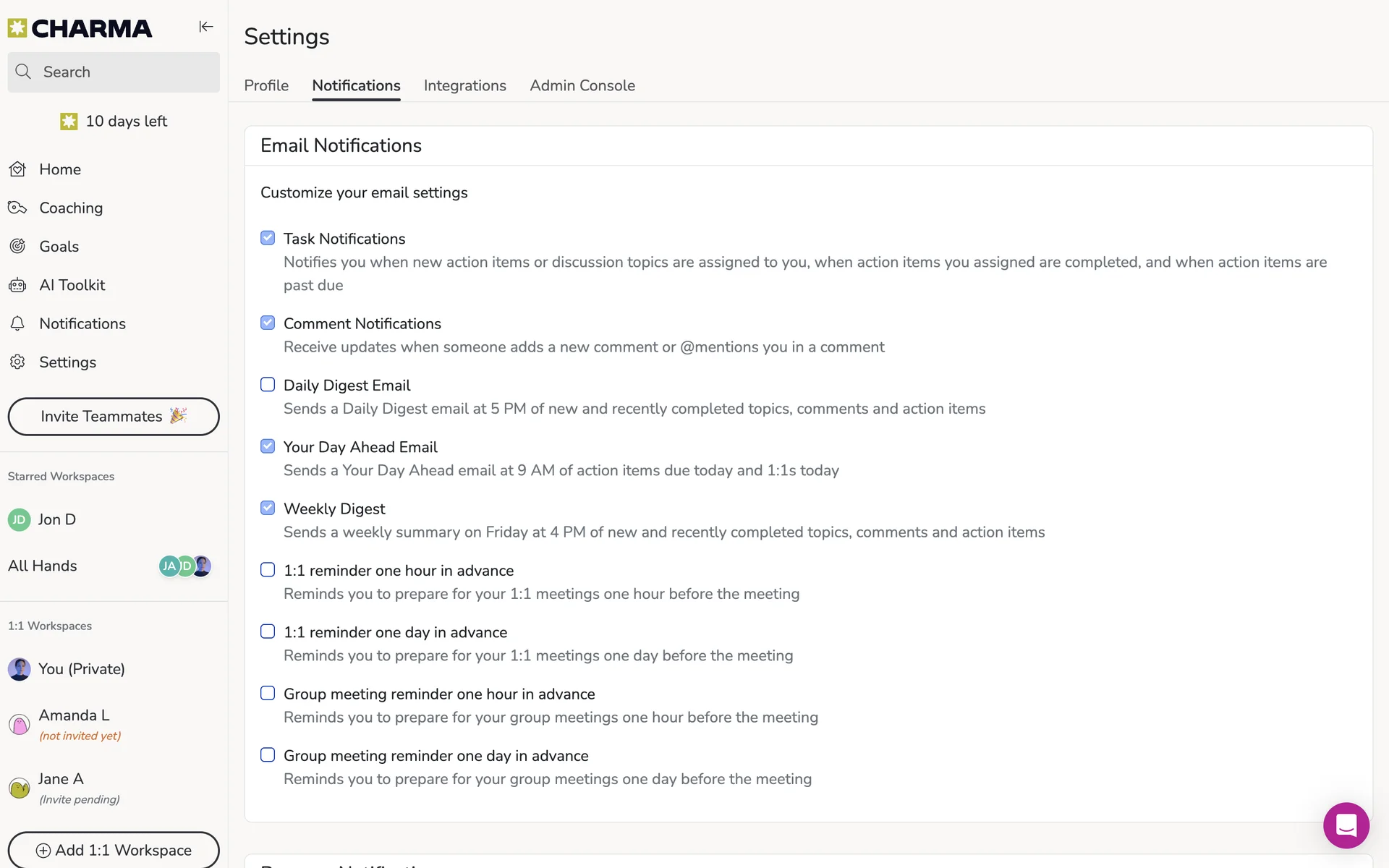Collapse the sidebar with arrow icon
This screenshot has width=1389, height=868.
pos(206,27)
